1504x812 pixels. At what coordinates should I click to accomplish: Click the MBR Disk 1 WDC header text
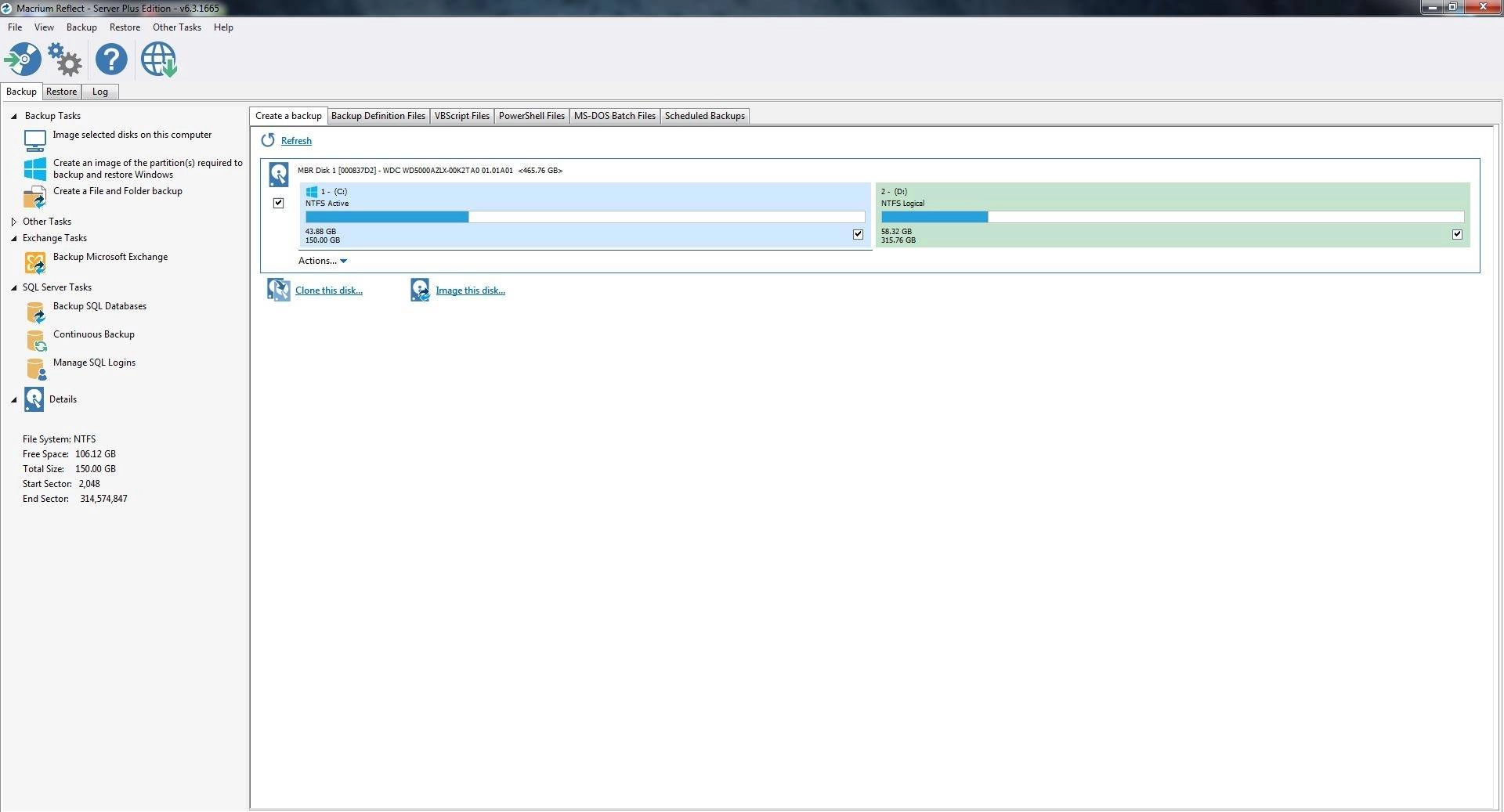click(430, 171)
